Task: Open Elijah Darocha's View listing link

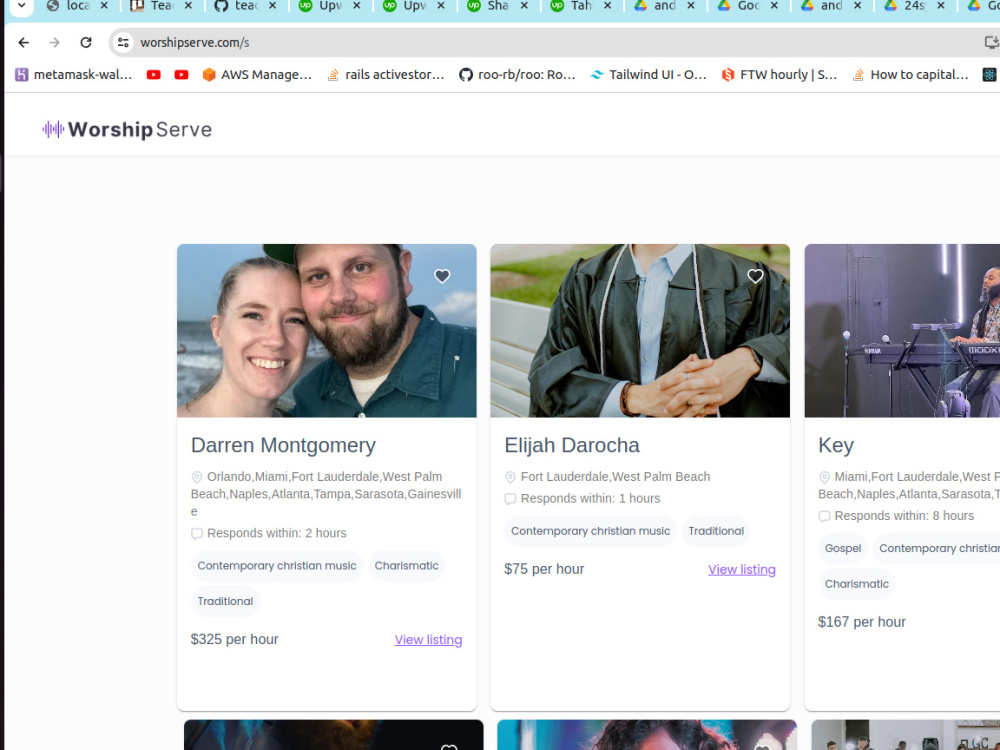Action: (742, 570)
